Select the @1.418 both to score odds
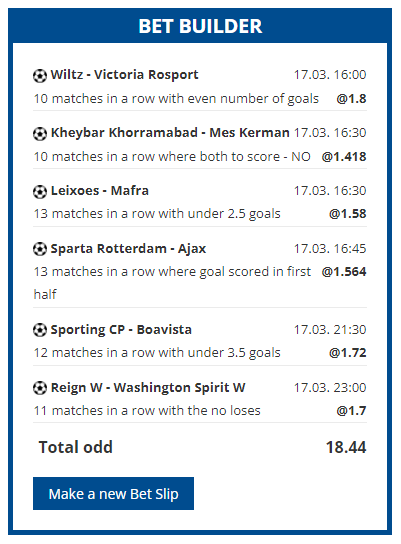Screen dimensions: 401x544 [x=344, y=156]
